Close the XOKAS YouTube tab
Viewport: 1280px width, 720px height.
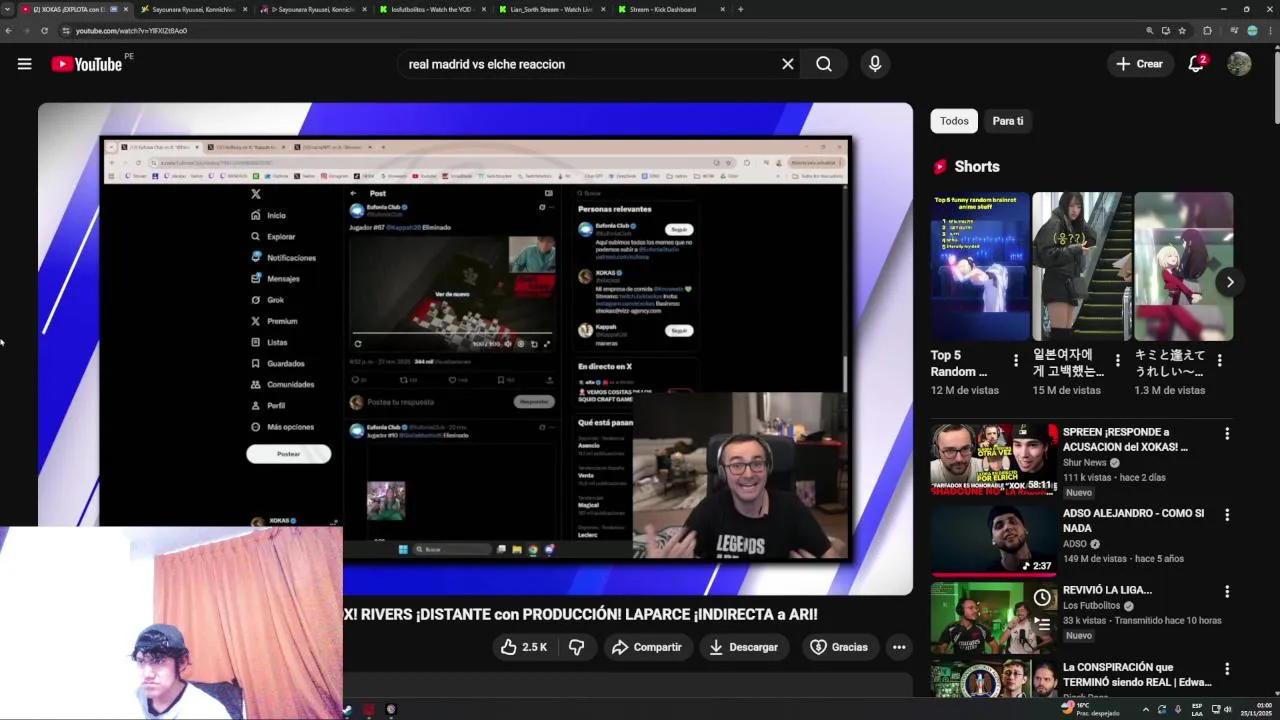[x=125, y=9]
